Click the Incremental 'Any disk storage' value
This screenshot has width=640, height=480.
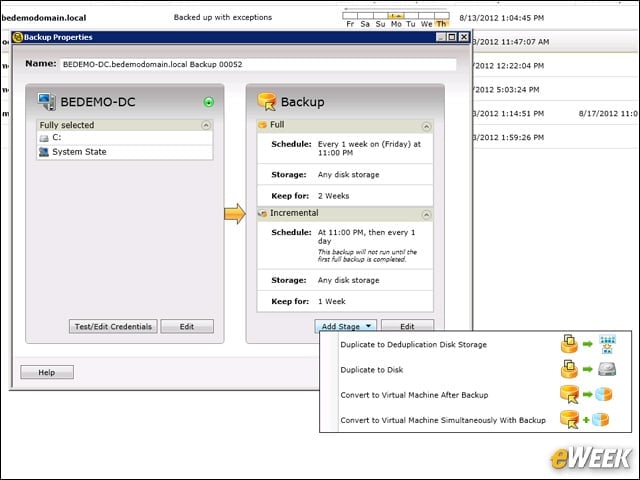coord(349,280)
